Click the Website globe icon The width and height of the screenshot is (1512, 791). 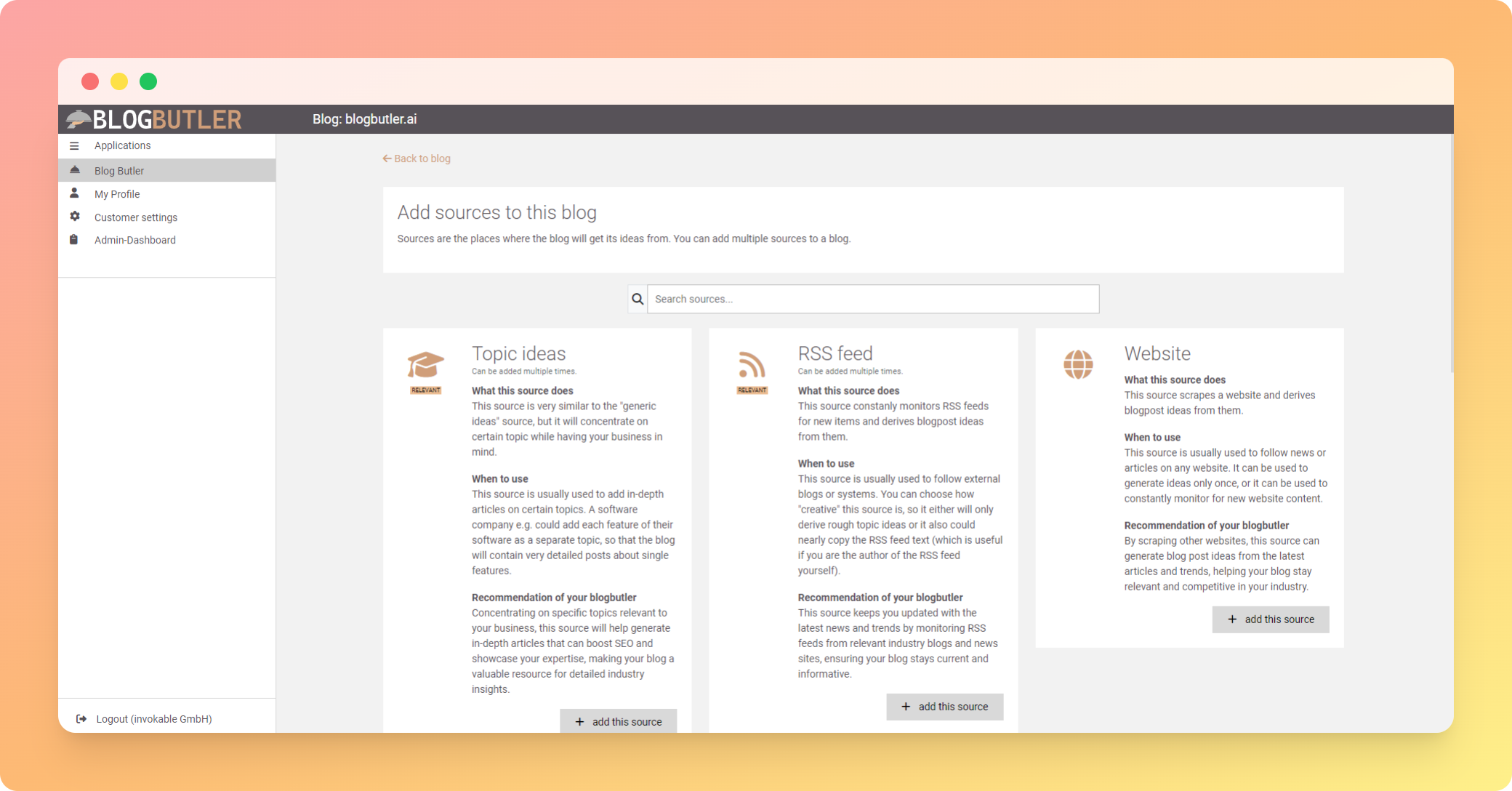pos(1078,364)
